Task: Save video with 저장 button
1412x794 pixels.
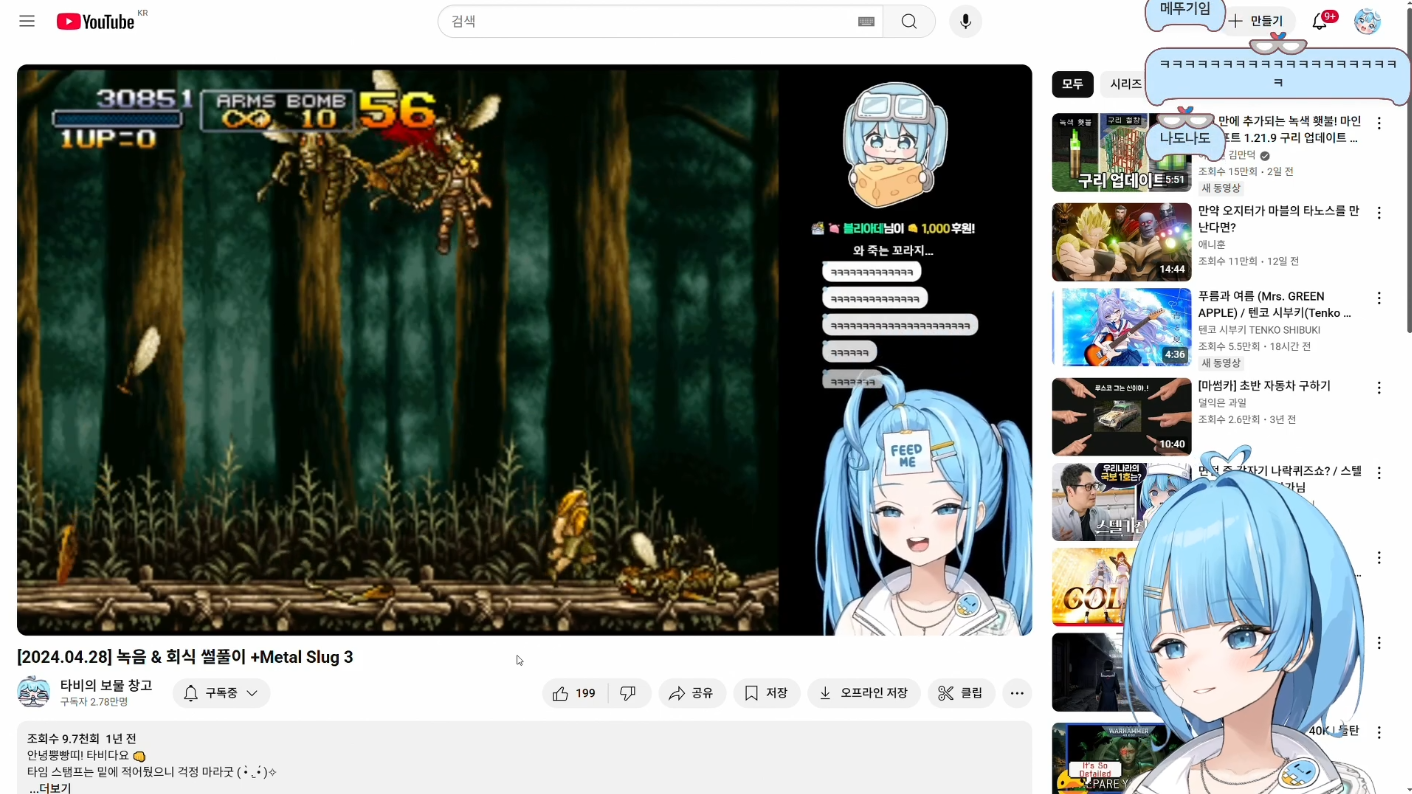Action: tap(766, 693)
